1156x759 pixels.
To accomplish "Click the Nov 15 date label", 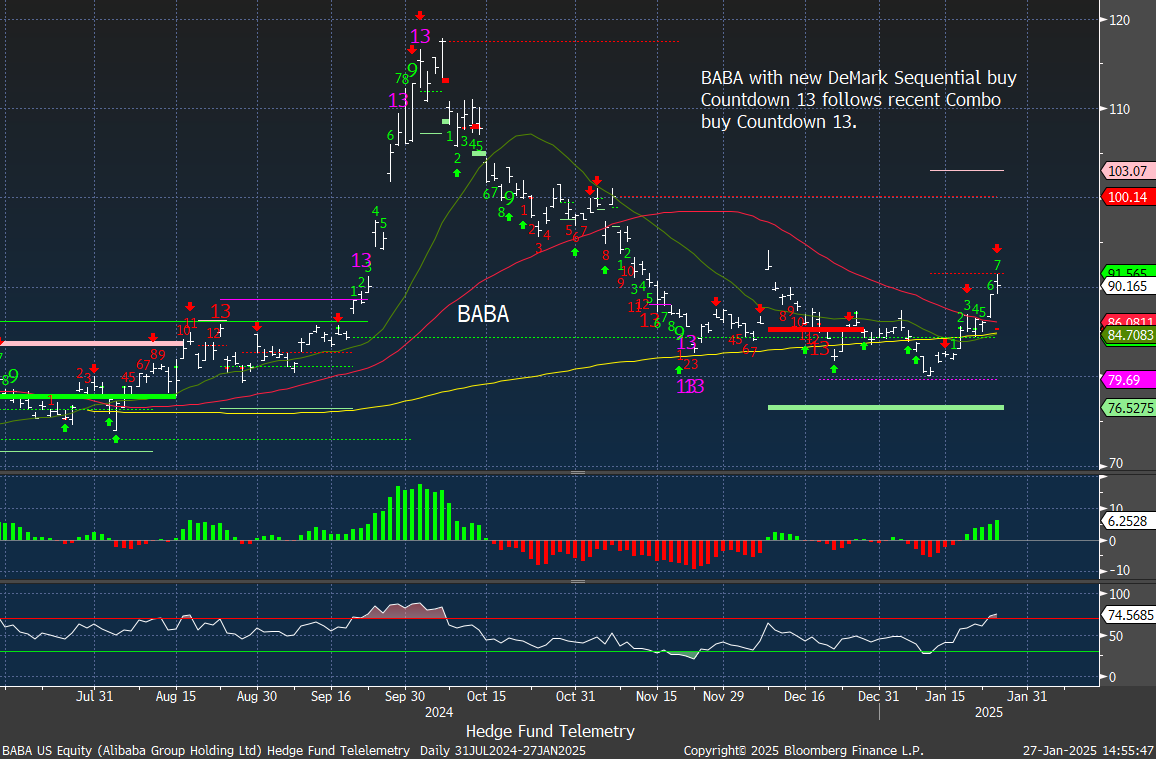I will click(x=656, y=696).
